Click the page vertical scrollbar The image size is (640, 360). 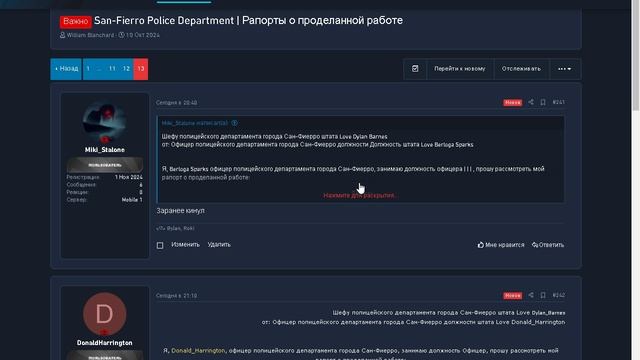(636, 55)
